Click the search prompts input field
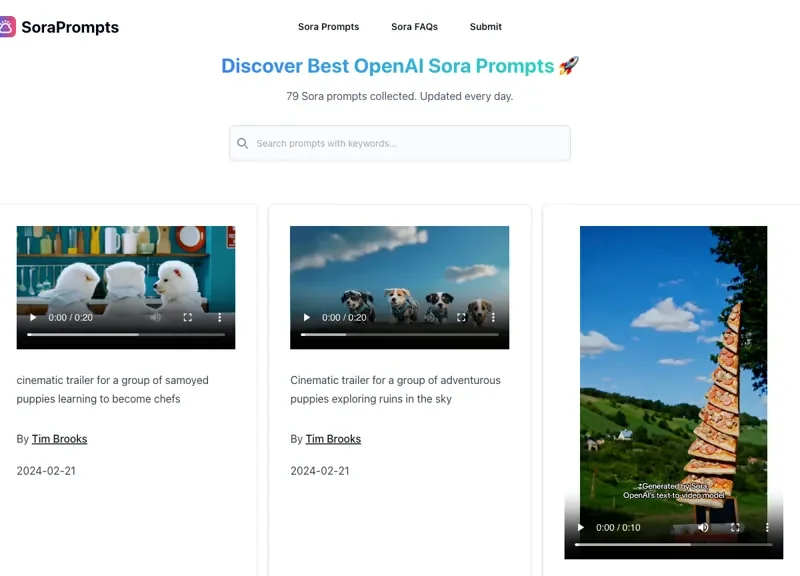 [399, 143]
